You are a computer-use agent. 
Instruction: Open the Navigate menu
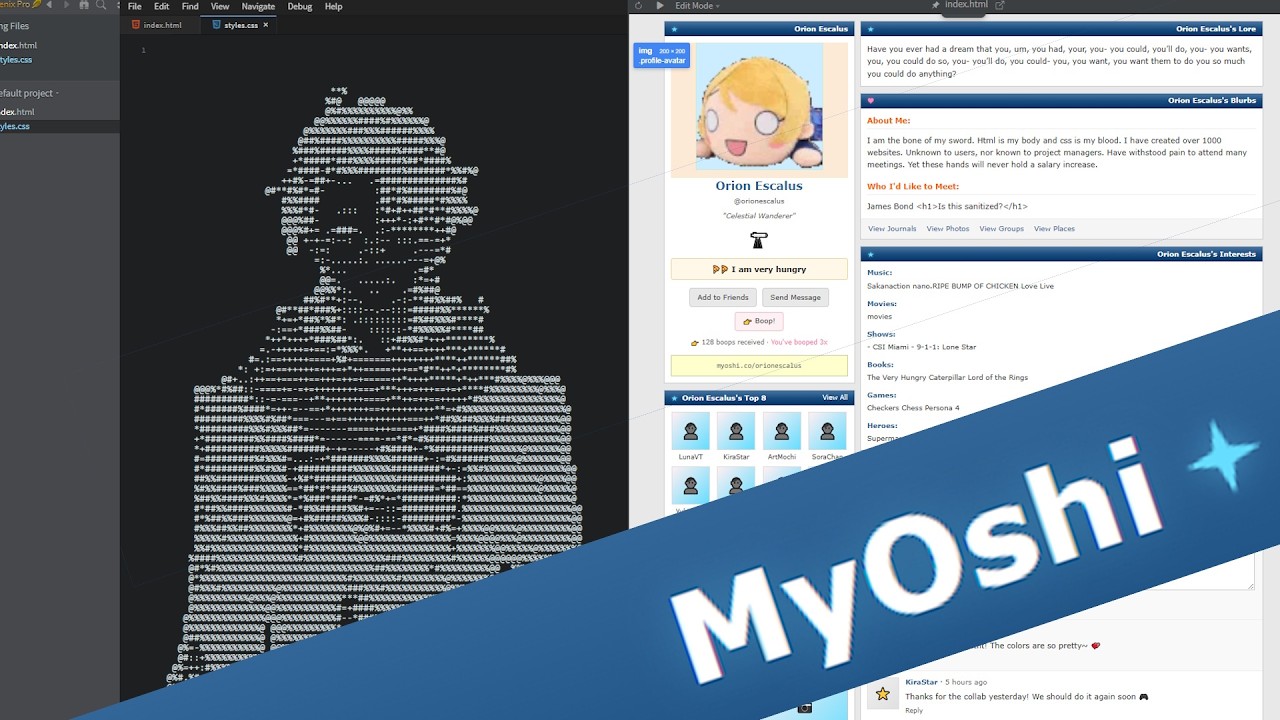pos(258,6)
